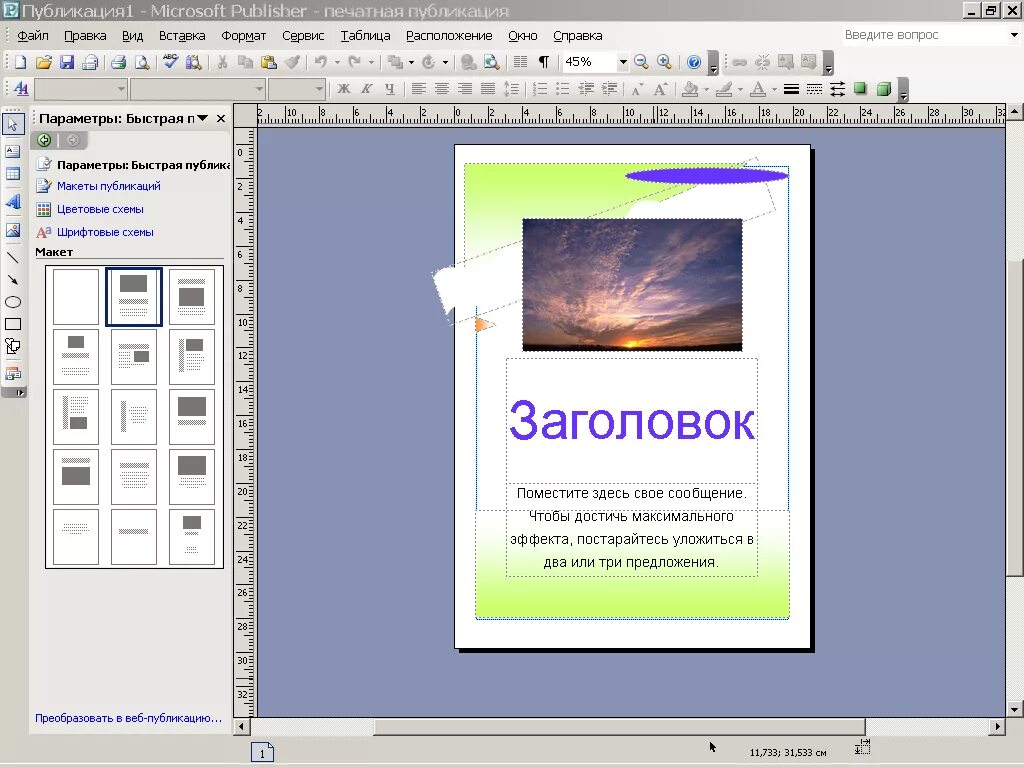Expand Standard toolbar options arrow
1024x768 pixels.
[x=713, y=63]
